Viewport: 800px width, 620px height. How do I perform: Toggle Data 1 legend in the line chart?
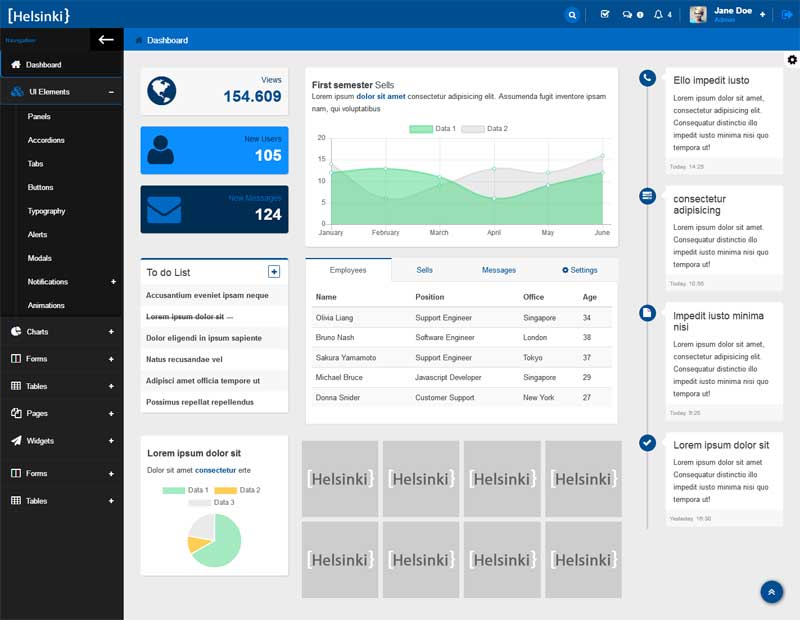pos(433,129)
